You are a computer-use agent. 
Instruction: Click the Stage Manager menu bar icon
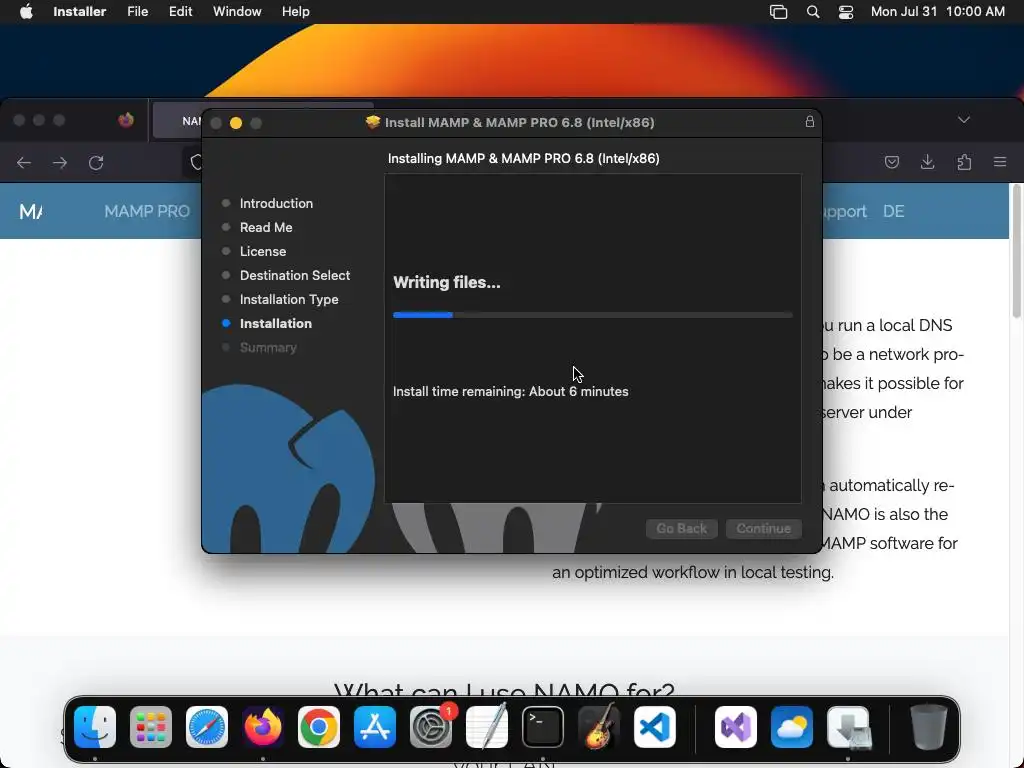click(x=778, y=12)
